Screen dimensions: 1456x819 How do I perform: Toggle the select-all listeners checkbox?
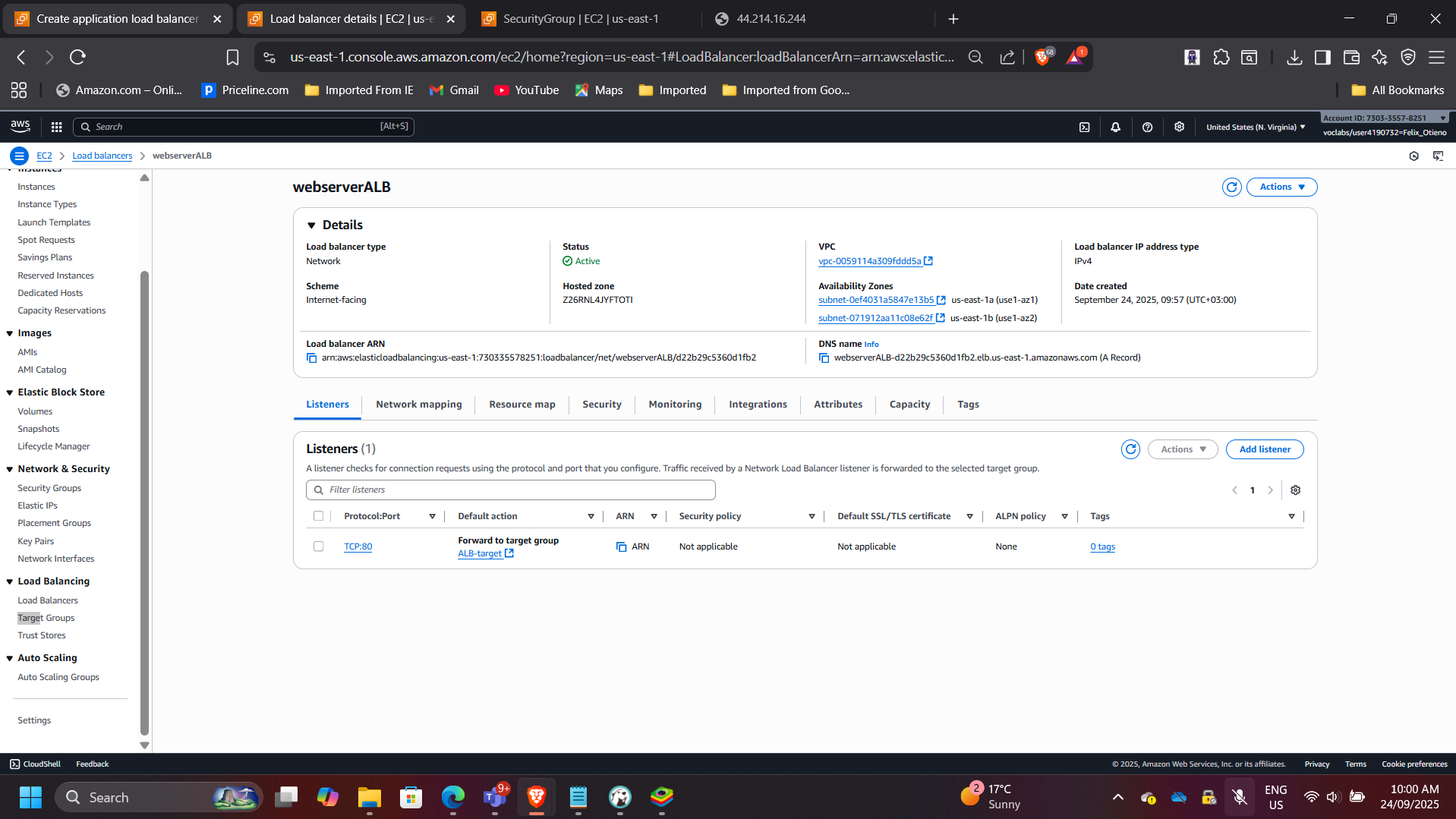coord(318,516)
